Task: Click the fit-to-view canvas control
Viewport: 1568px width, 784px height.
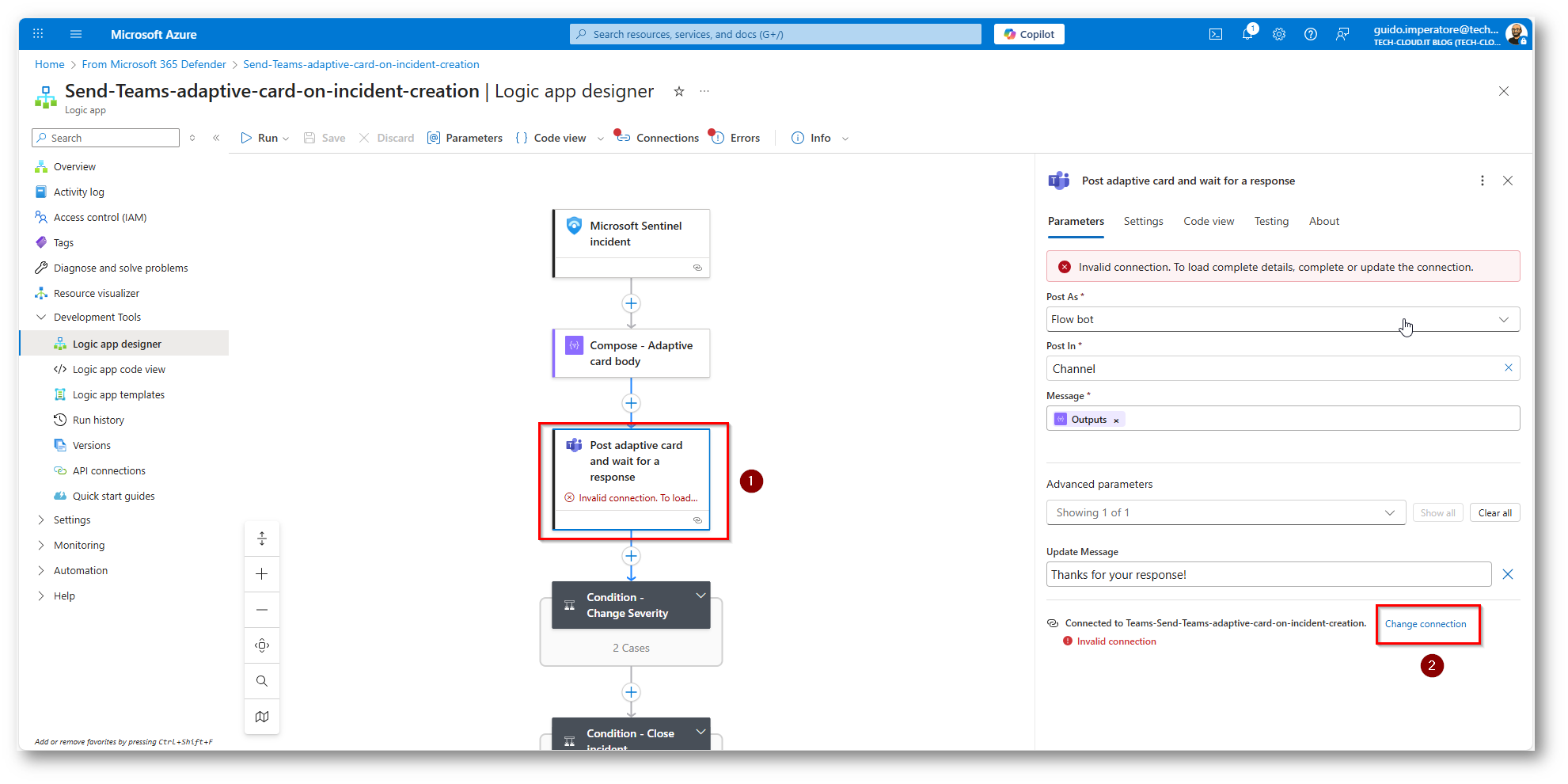Action: tap(262, 539)
